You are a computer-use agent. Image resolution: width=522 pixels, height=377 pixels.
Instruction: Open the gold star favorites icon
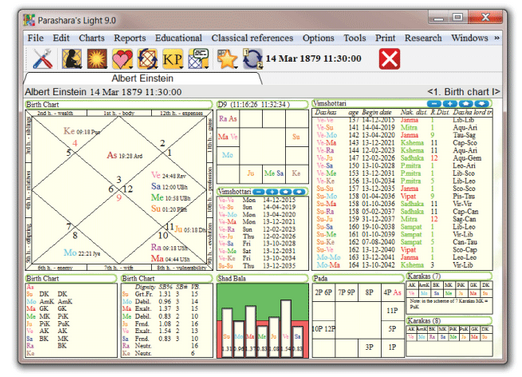click(x=227, y=59)
